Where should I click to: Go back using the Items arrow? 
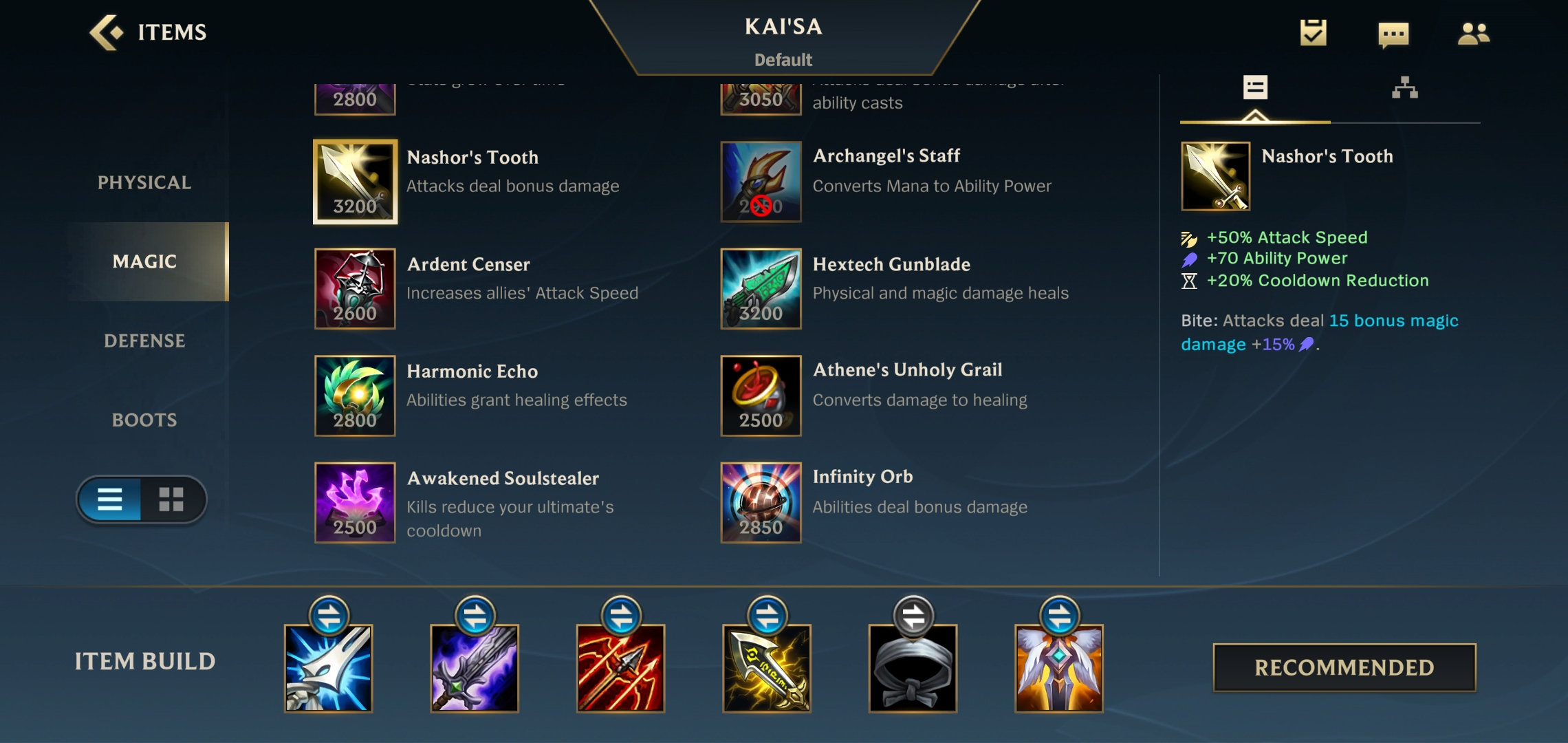(107, 32)
